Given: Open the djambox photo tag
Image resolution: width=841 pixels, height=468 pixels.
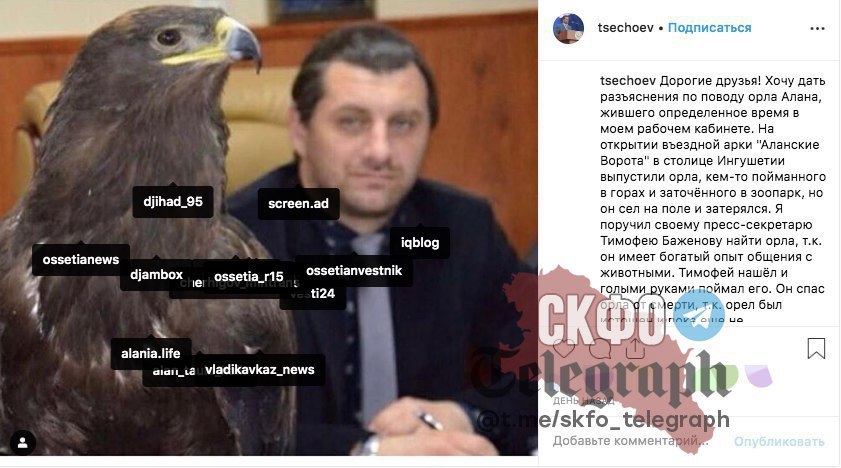Looking at the screenshot, I should pyautogui.click(x=157, y=274).
